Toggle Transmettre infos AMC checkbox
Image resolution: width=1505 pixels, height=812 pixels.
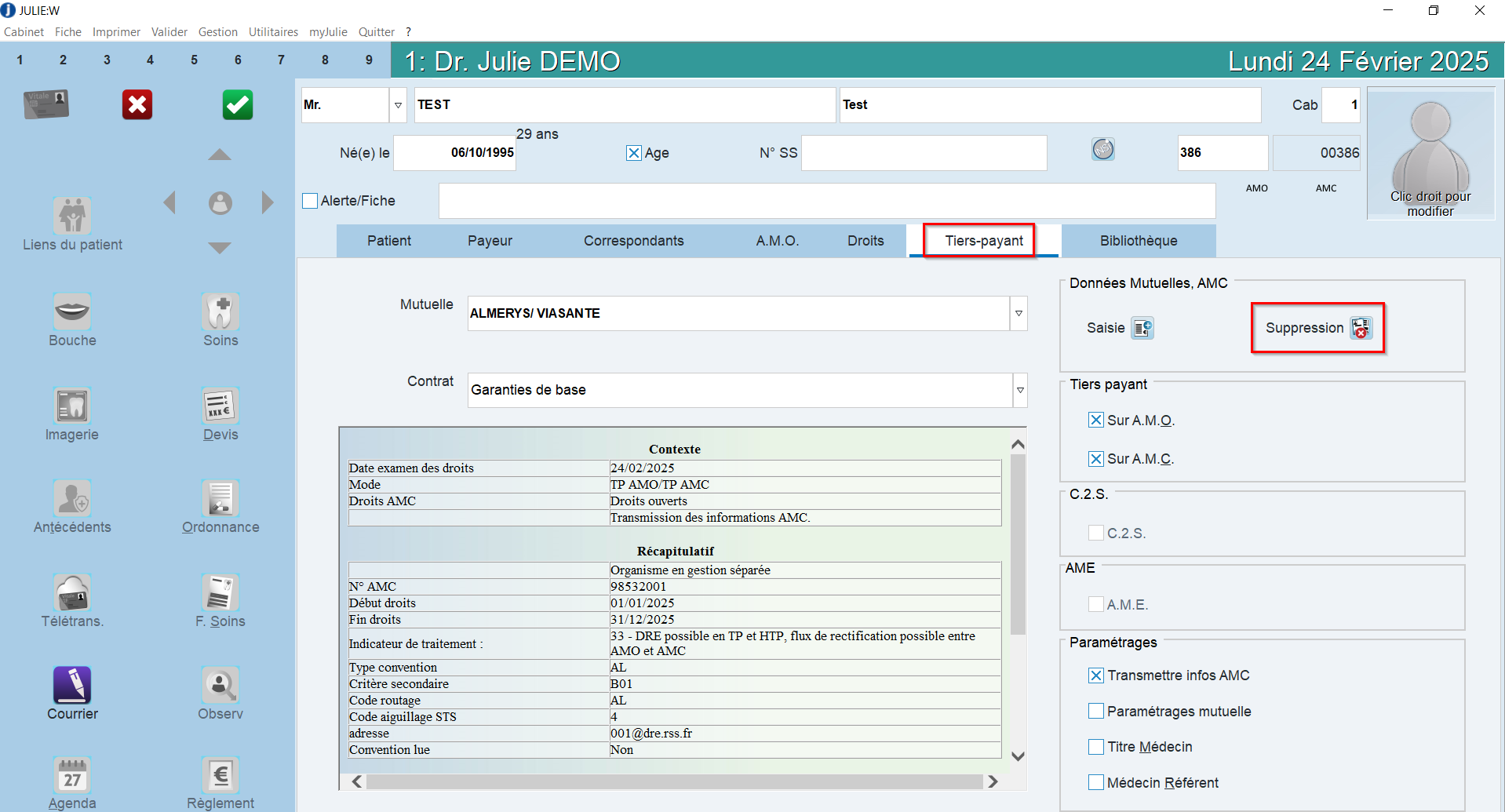pyautogui.click(x=1096, y=675)
